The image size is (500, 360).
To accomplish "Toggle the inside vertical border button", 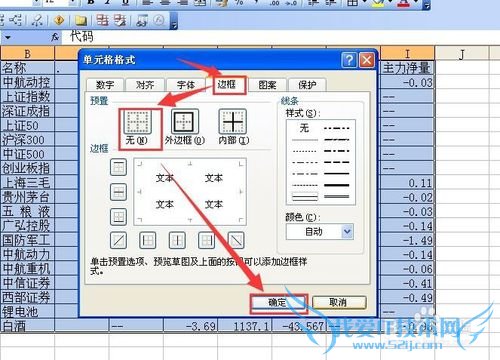I will (177, 240).
